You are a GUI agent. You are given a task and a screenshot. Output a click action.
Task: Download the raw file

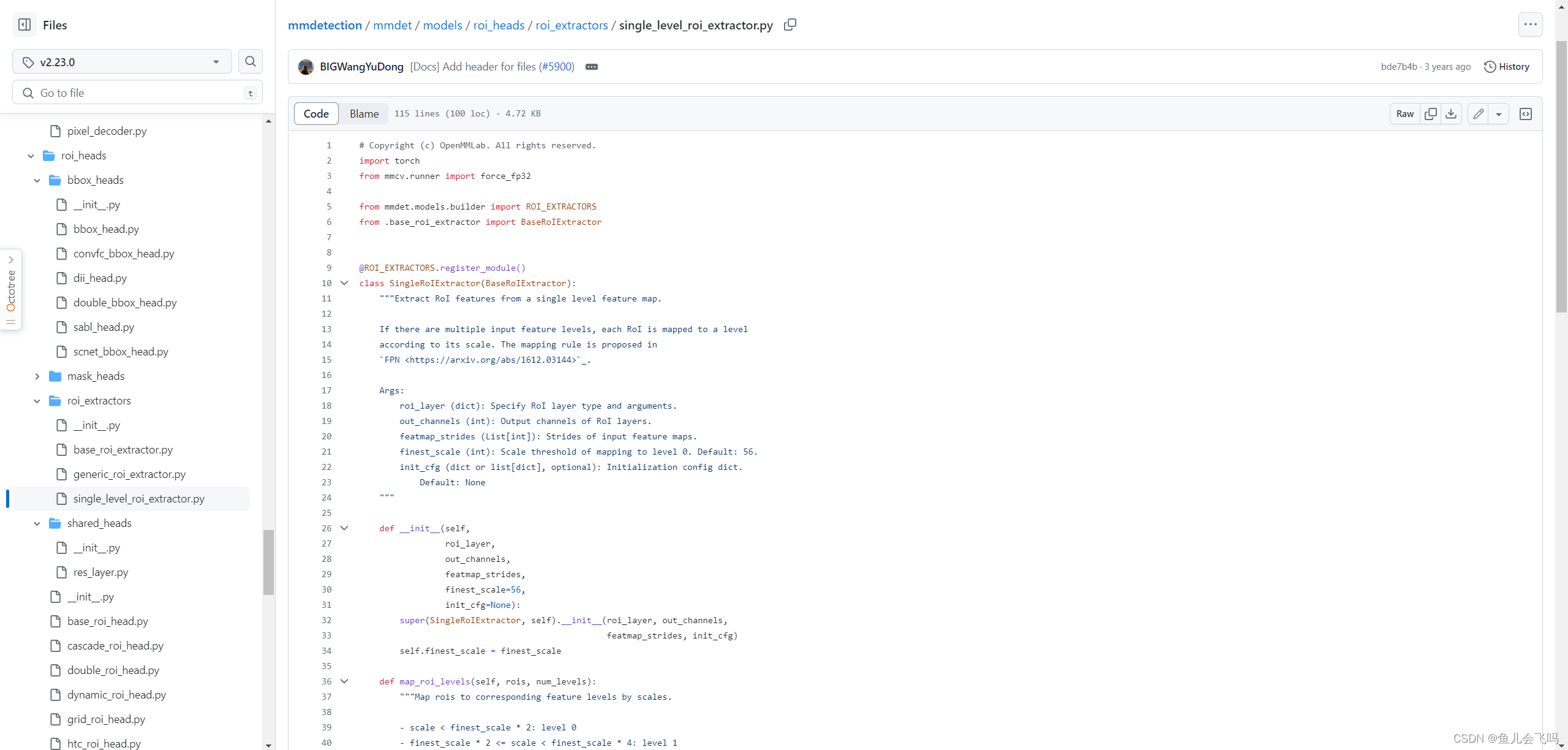pos(1452,114)
